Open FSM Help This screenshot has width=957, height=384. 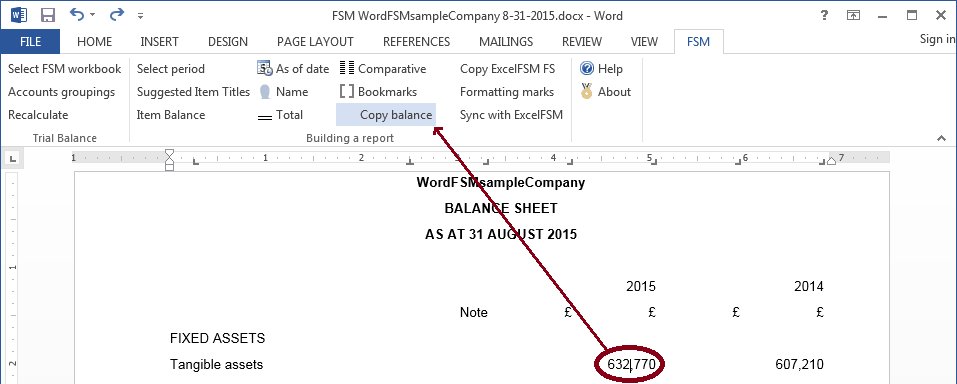click(x=602, y=69)
